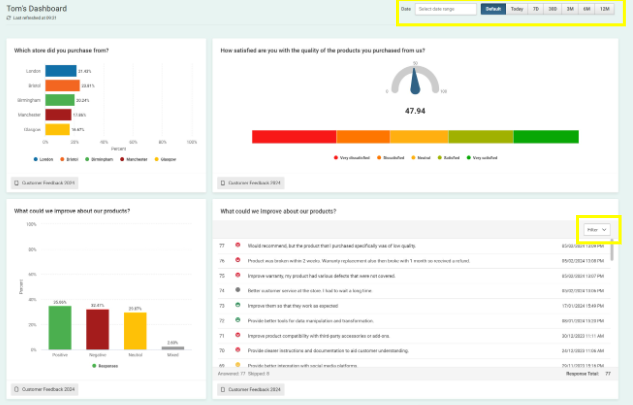Switch date filter to Today
Image resolution: width=633 pixels, height=405 pixels.
pyautogui.click(x=516, y=9)
